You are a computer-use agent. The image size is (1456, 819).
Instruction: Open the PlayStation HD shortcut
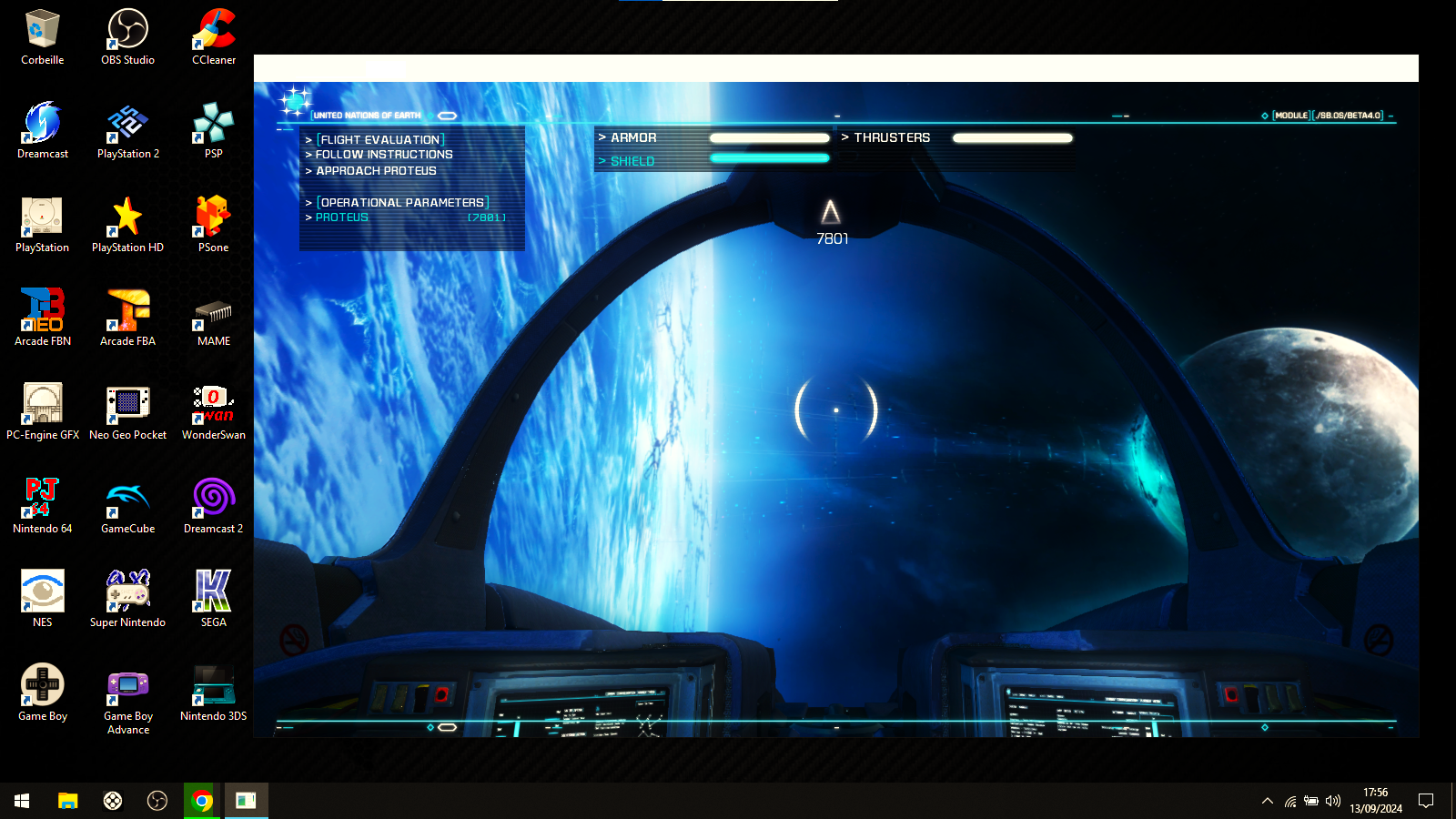[127, 225]
